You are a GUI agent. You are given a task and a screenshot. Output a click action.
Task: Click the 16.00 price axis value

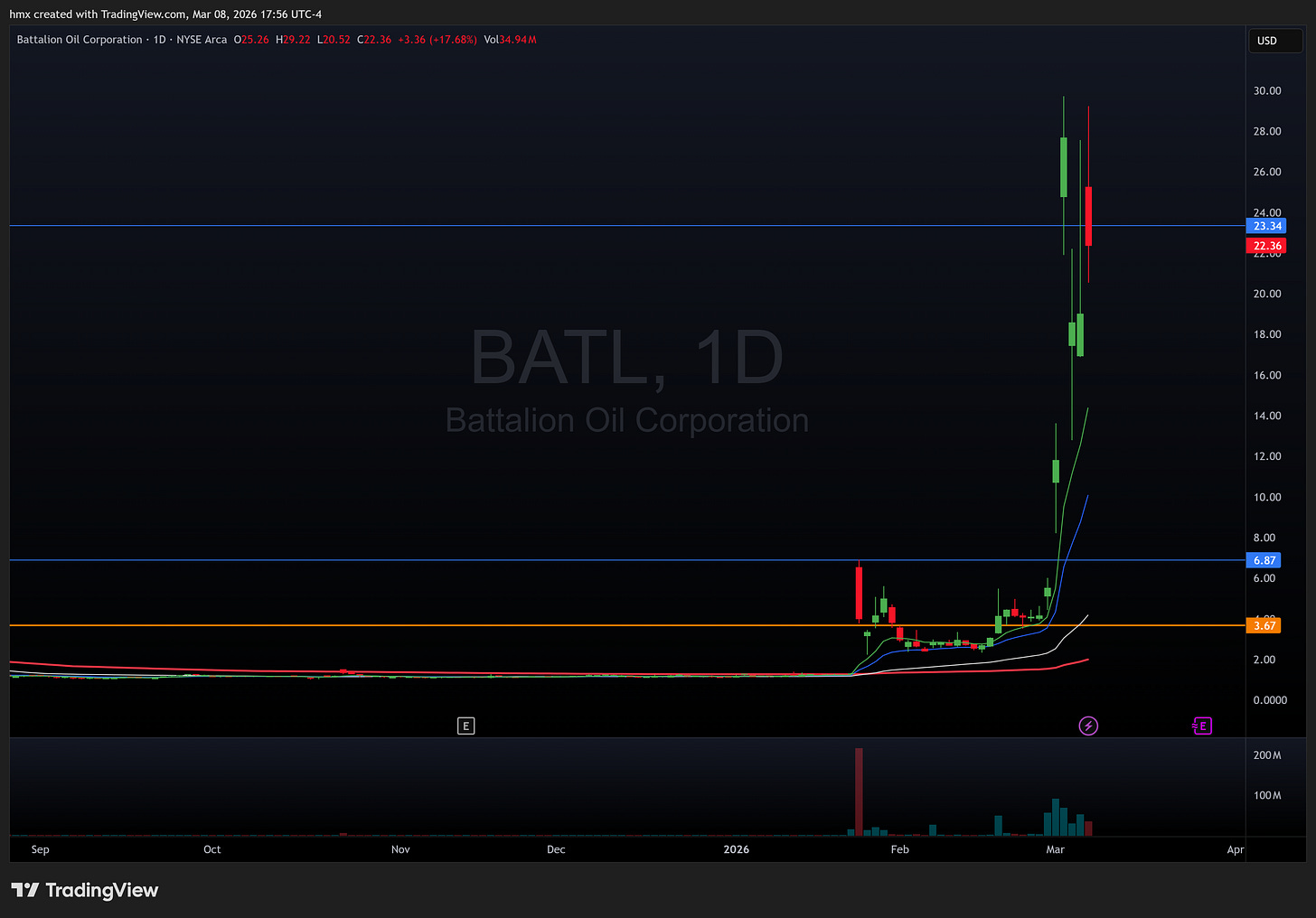point(1267,375)
